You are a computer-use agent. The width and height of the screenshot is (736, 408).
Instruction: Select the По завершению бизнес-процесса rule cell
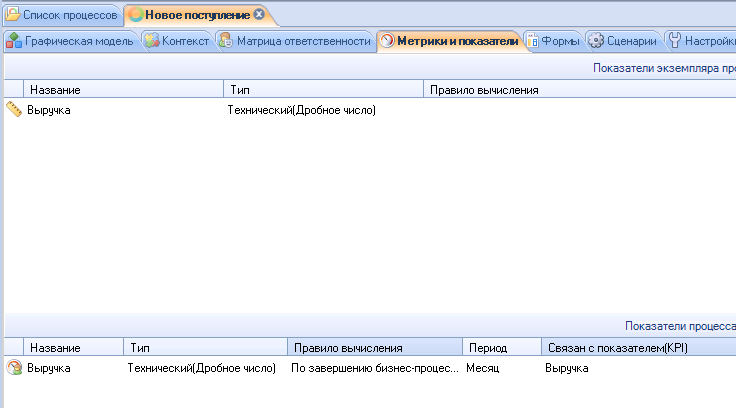[374, 368]
